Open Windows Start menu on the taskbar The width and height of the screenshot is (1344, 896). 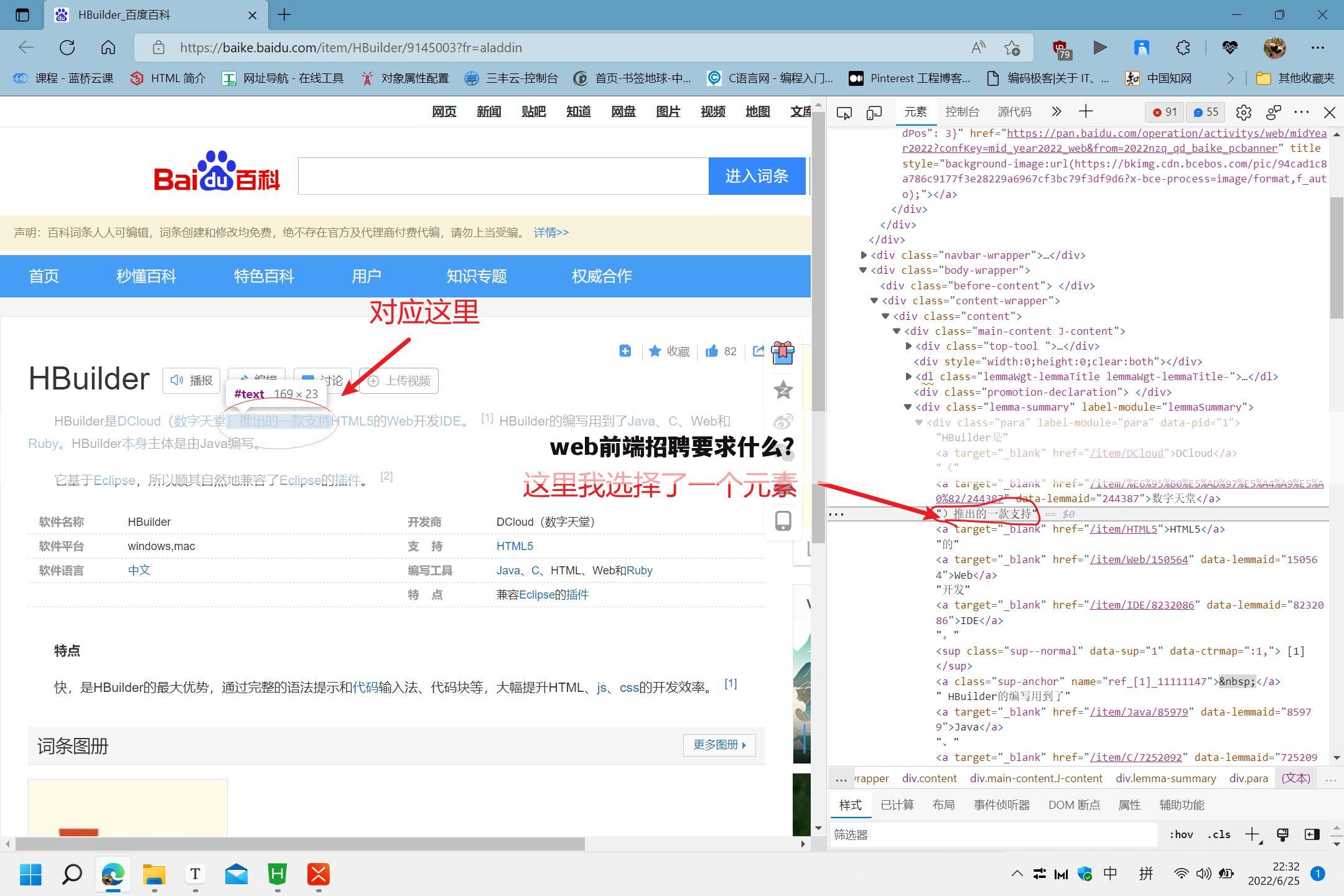30,874
